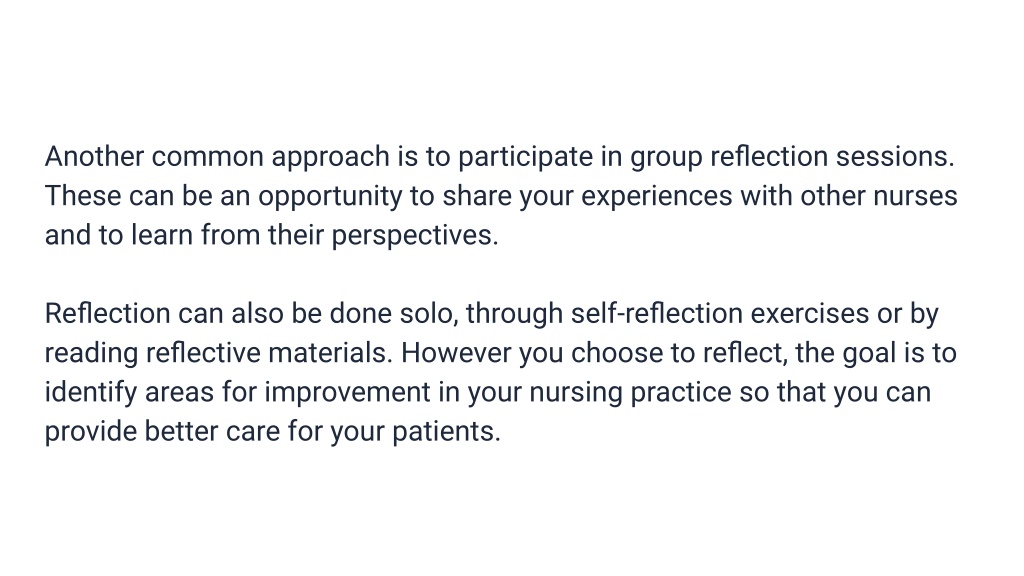
Task: Click the capitalized word "Reflection"
Action: [x=108, y=313]
